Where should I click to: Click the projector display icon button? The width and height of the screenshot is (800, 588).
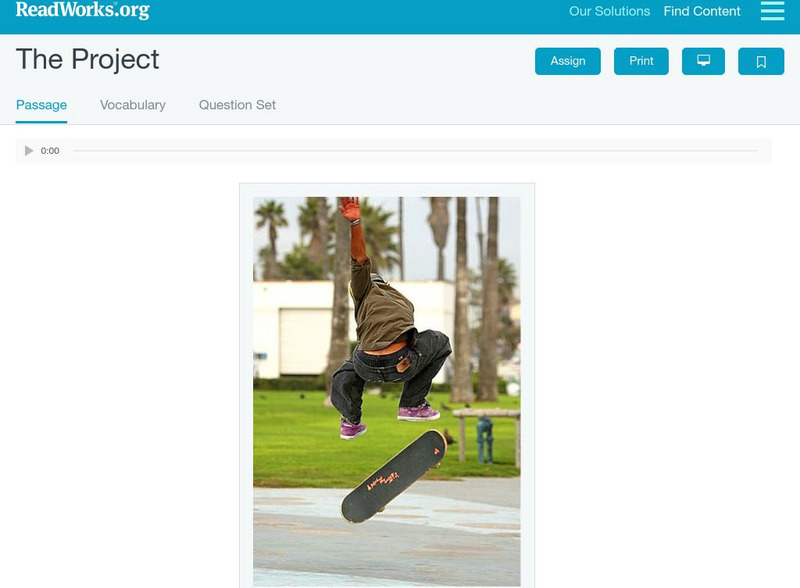coord(703,61)
